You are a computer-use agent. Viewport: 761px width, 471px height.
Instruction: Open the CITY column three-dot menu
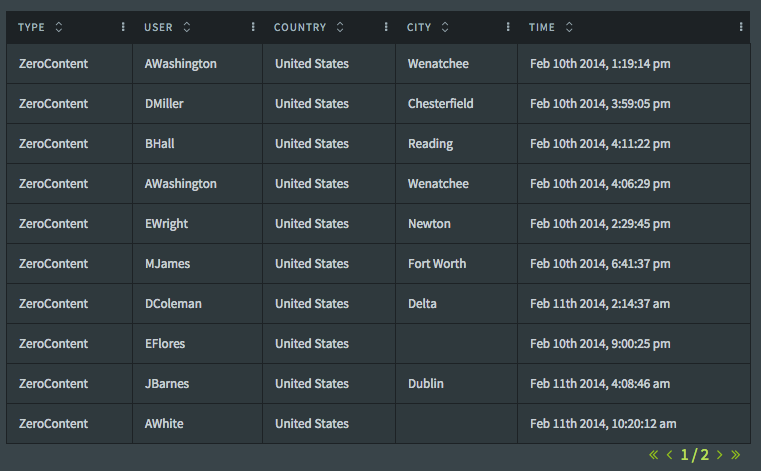[x=508, y=27]
